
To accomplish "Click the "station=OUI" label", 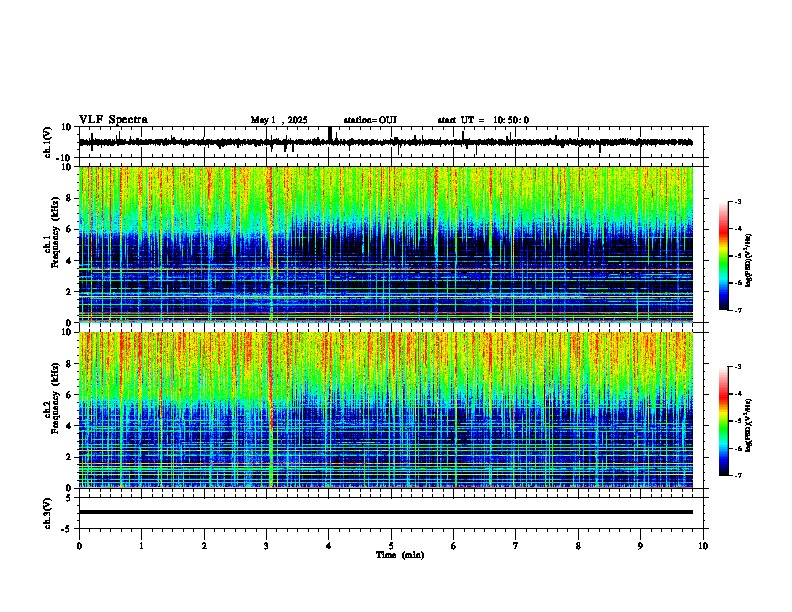I will coord(370,120).
